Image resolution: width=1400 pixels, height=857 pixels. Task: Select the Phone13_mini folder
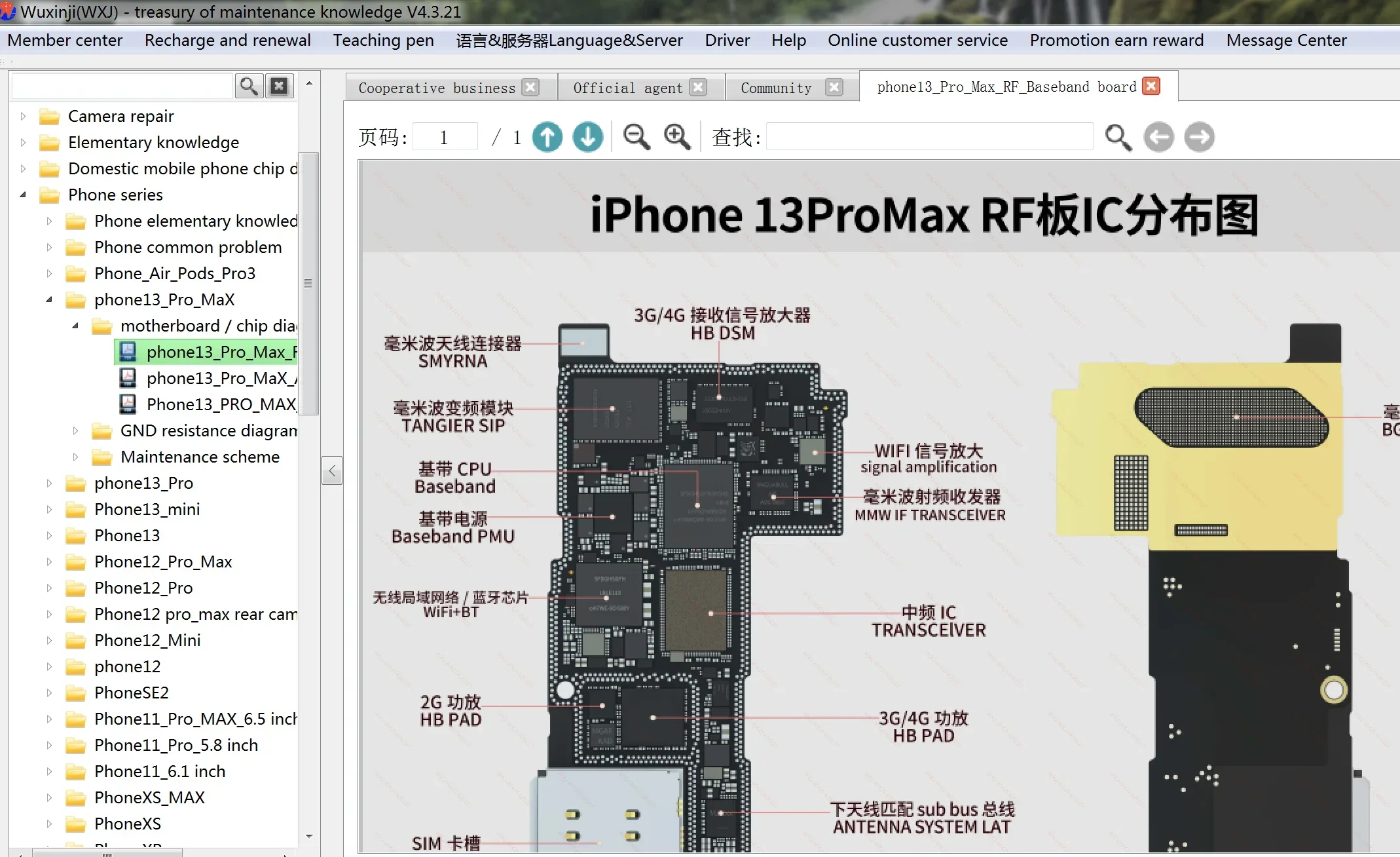(x=147, y=509)
